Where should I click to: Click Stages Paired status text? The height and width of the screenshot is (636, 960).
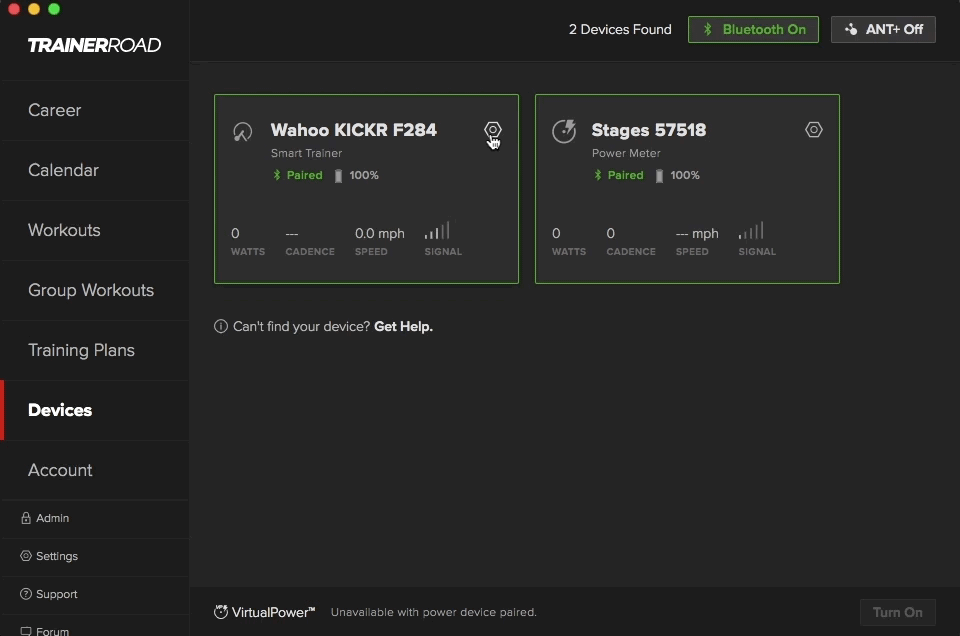(625, 175)
